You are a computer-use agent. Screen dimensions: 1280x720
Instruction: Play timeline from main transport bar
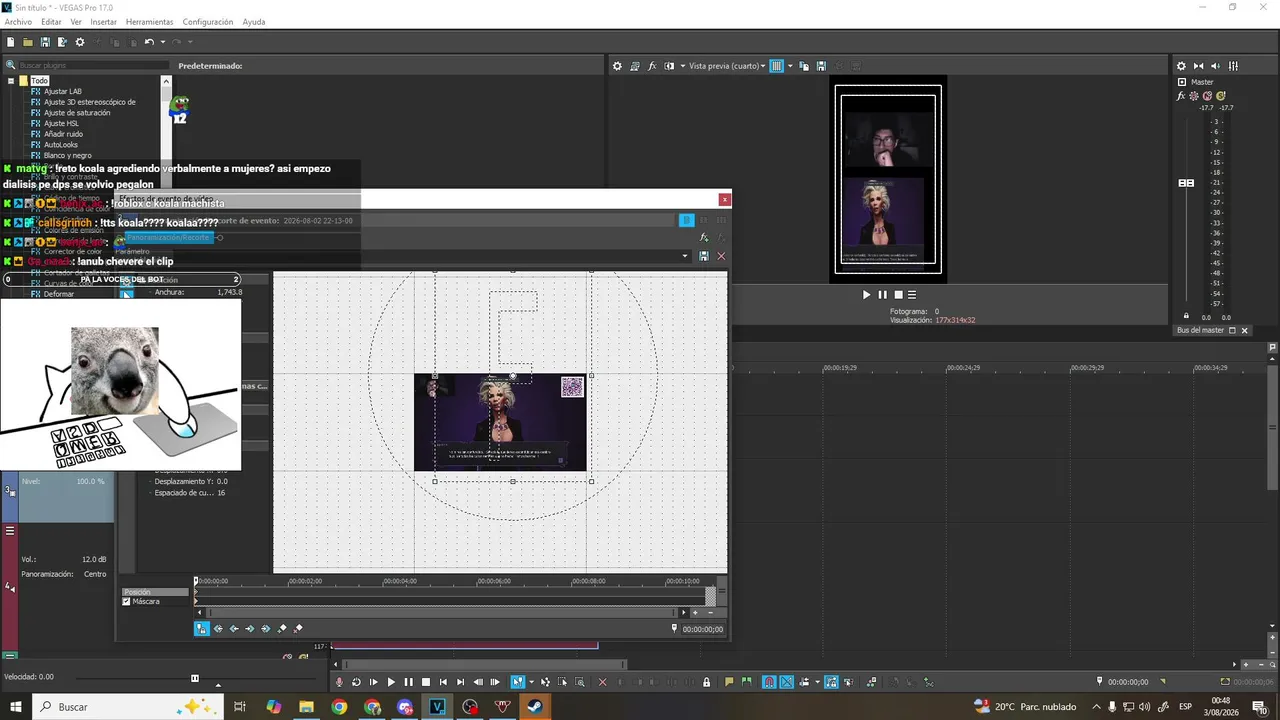point(391,682)
